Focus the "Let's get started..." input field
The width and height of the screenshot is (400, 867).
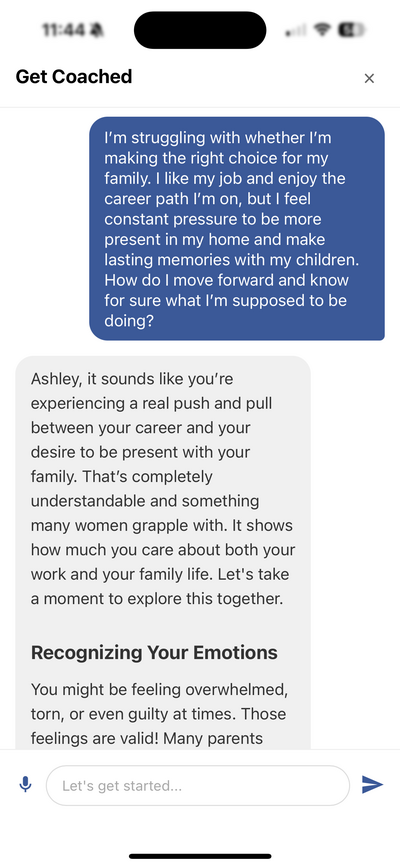pos(198,785)
